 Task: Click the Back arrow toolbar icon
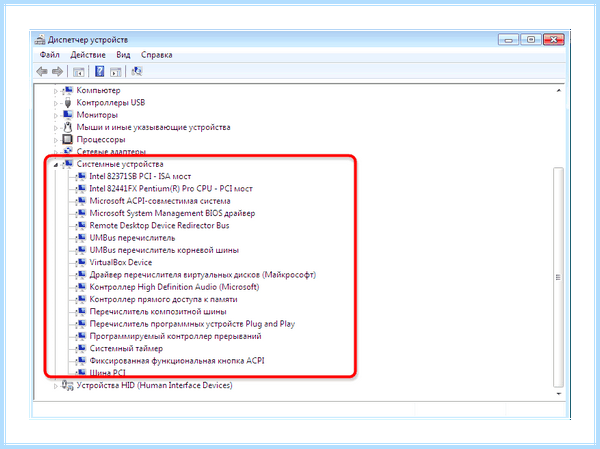coord(42,71)
